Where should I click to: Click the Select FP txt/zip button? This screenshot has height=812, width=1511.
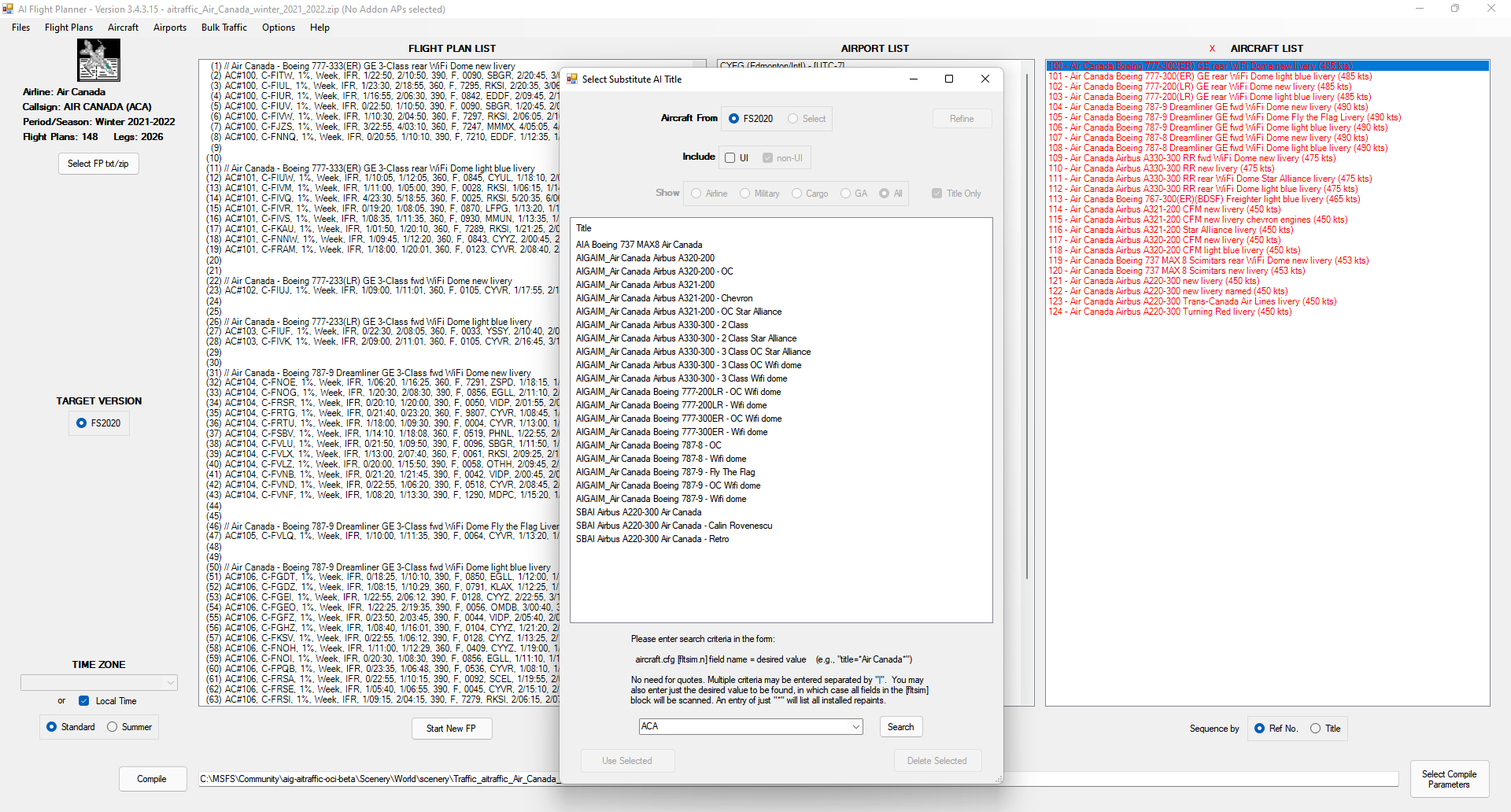[x=98, y=164]
